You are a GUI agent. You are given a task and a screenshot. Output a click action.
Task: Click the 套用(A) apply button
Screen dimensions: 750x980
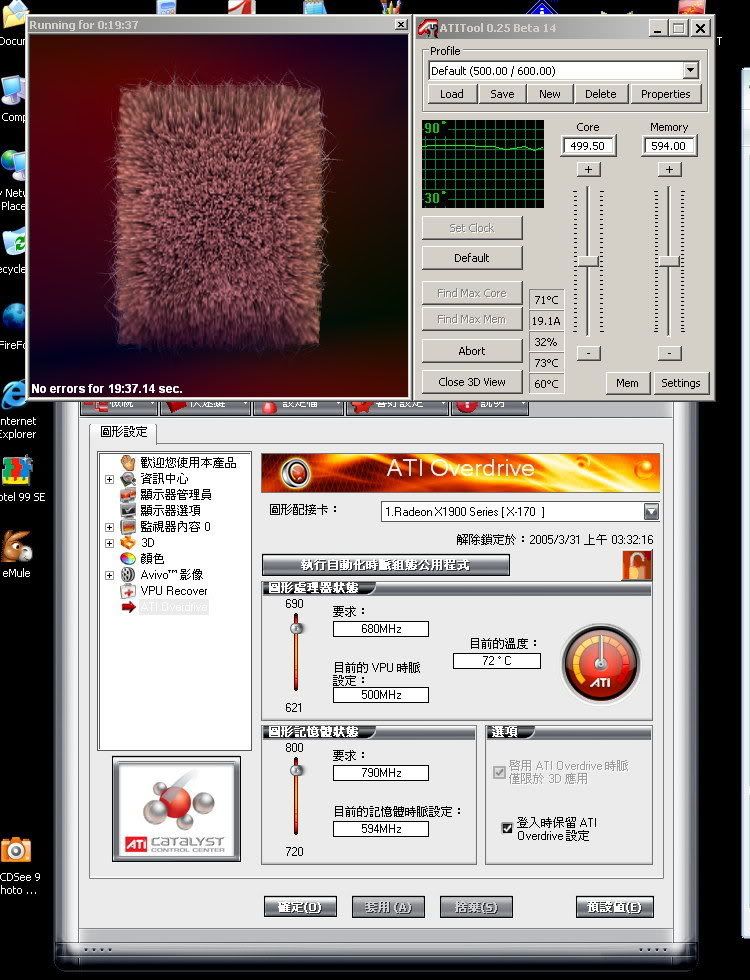point(388,907)
